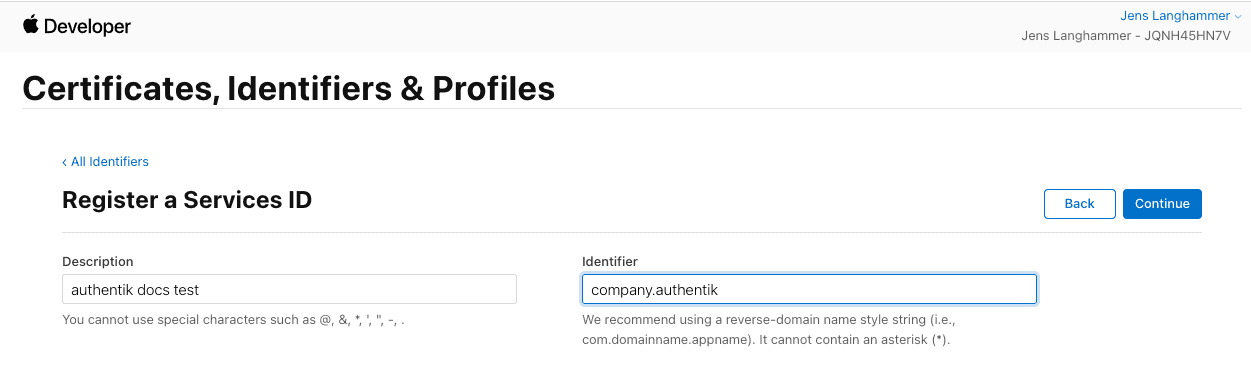
Task: Click the Certificates, Identifiers & Profiles heading
Action: 288,88
